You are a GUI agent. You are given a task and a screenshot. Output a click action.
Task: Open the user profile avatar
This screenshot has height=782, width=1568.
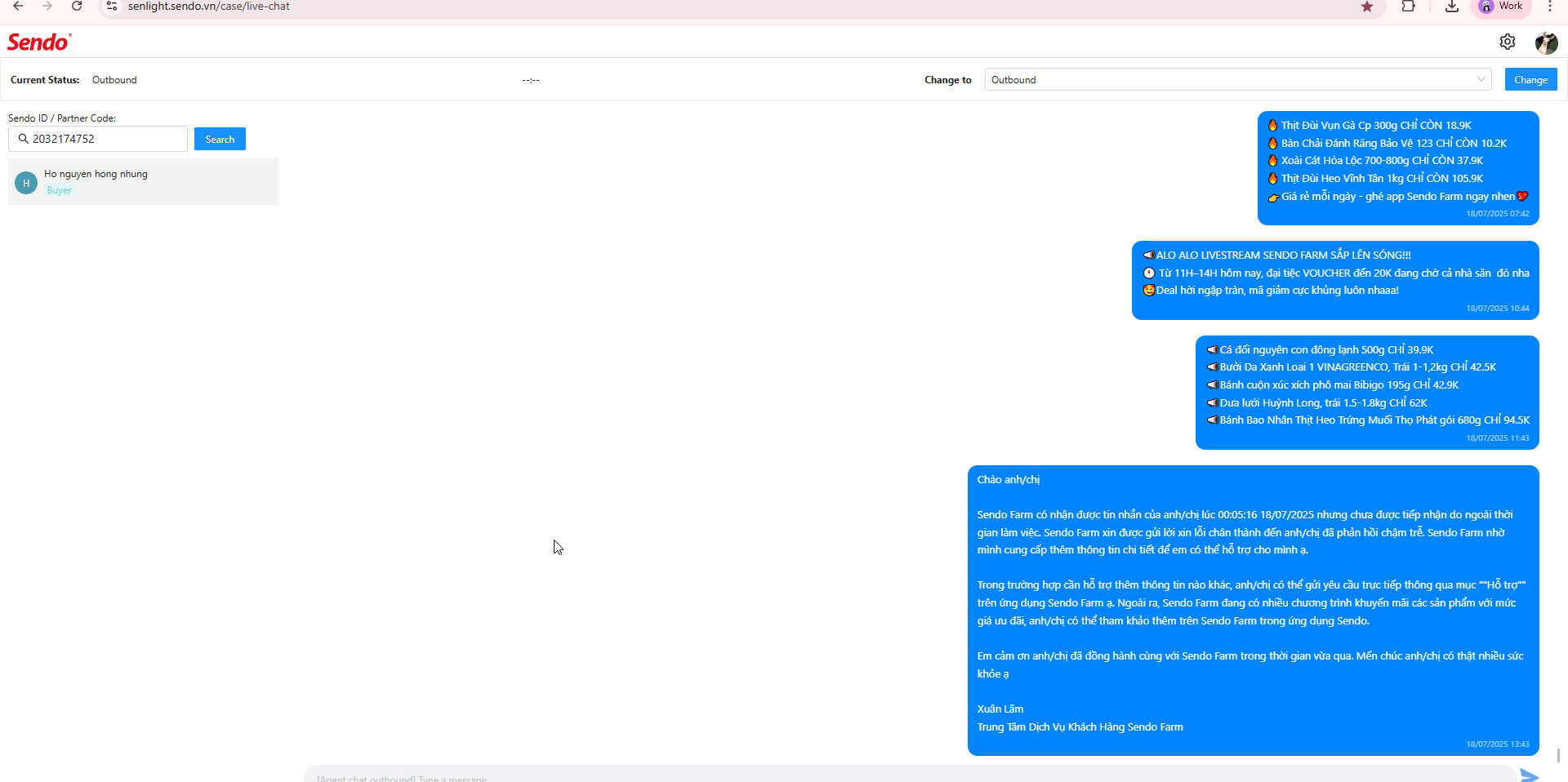coord(1546,42)
